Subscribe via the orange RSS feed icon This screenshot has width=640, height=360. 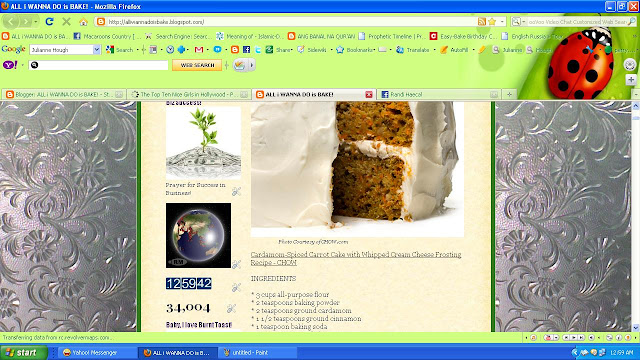(482, 22)
